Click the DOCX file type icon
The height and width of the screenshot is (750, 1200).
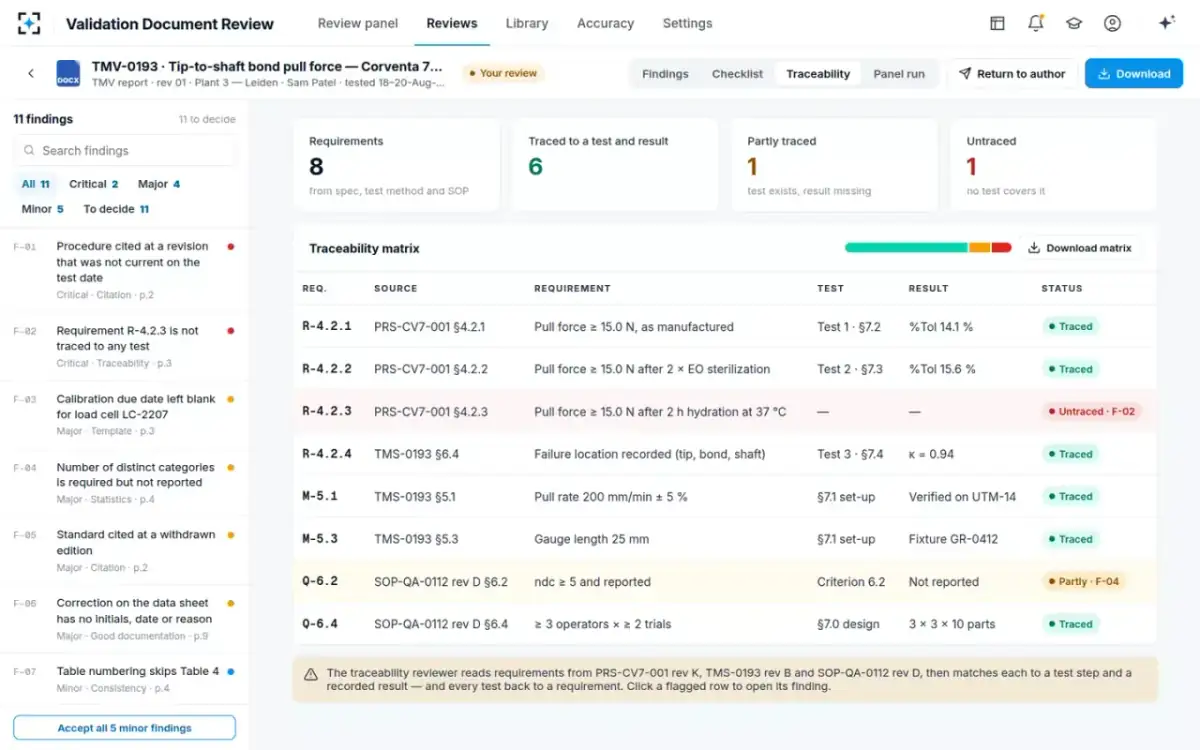pos(68,73)
